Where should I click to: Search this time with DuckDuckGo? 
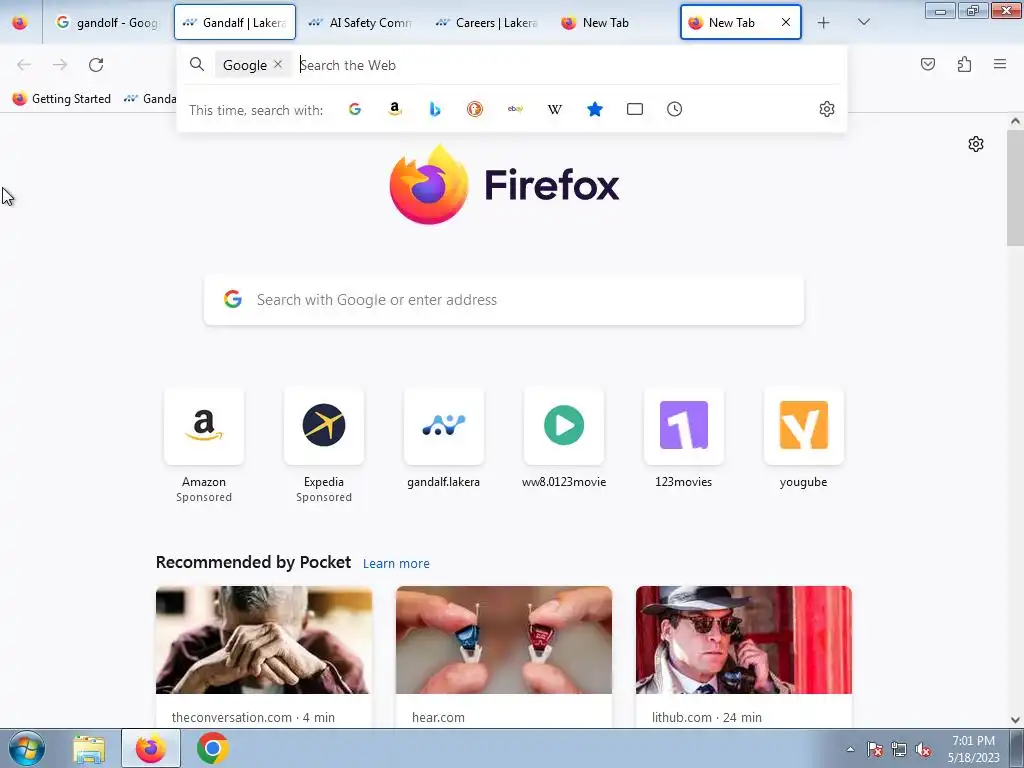click(x=475, y=109)
